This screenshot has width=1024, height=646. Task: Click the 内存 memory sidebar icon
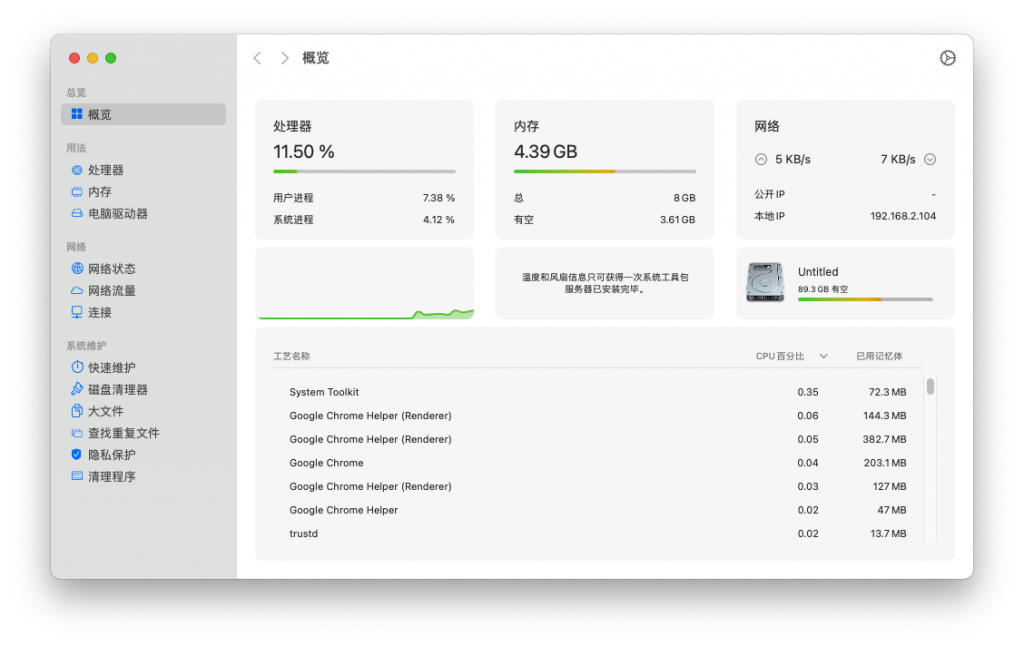(76, 191)
